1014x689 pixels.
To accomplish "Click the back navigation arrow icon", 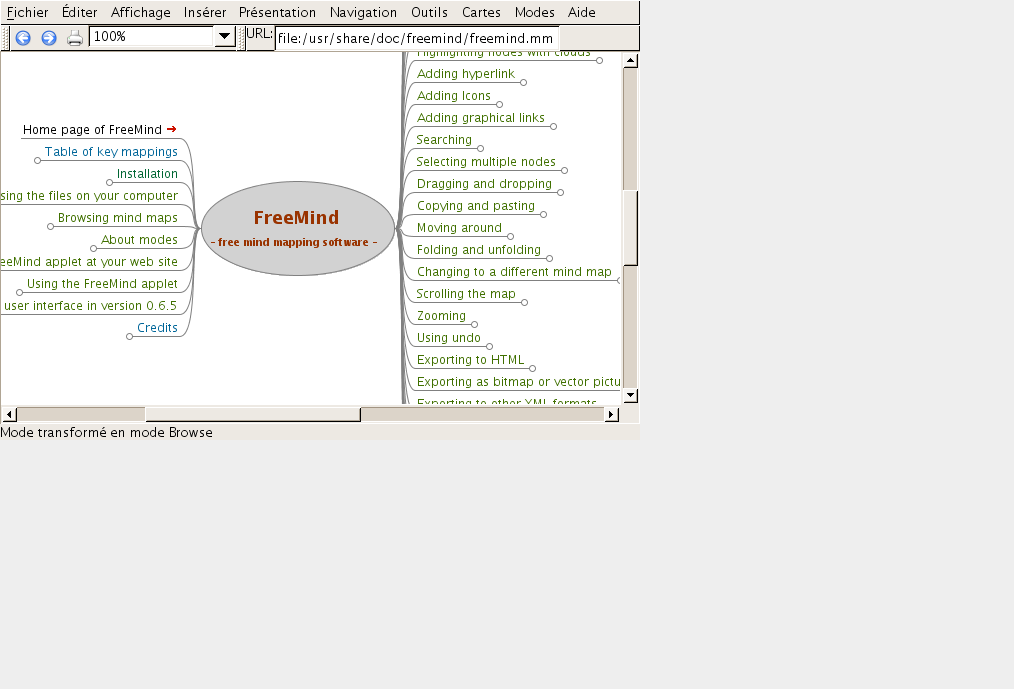I will pyautogui.click(x=23, y=38).
